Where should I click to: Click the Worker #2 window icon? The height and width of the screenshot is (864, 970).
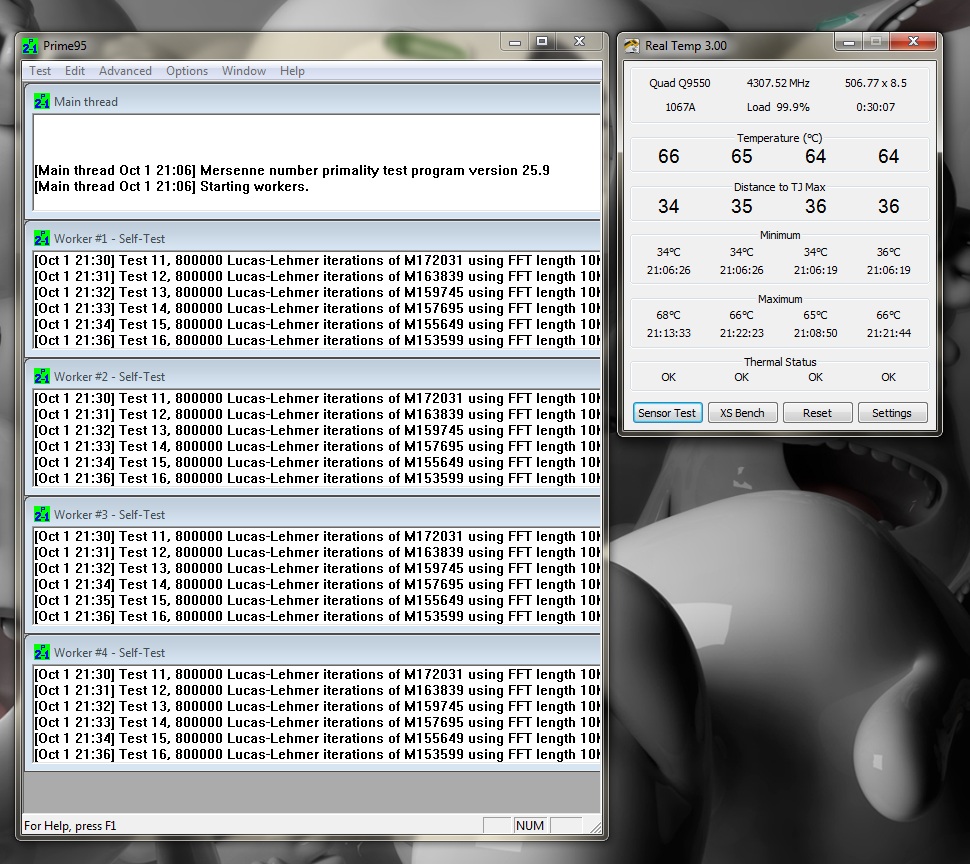click(41, 376)
